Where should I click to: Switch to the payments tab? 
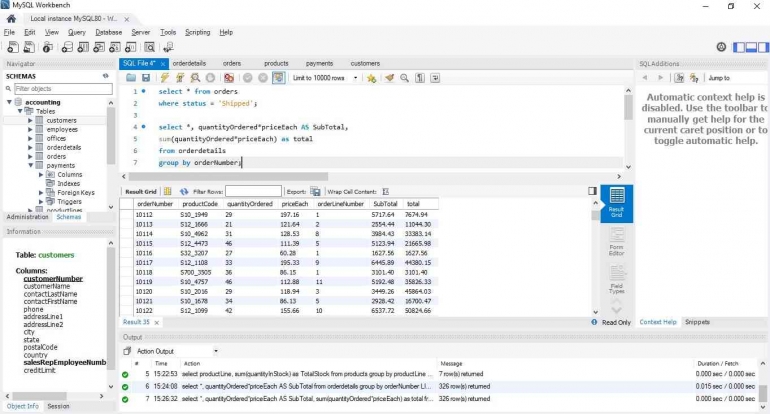tap(319, 63)
